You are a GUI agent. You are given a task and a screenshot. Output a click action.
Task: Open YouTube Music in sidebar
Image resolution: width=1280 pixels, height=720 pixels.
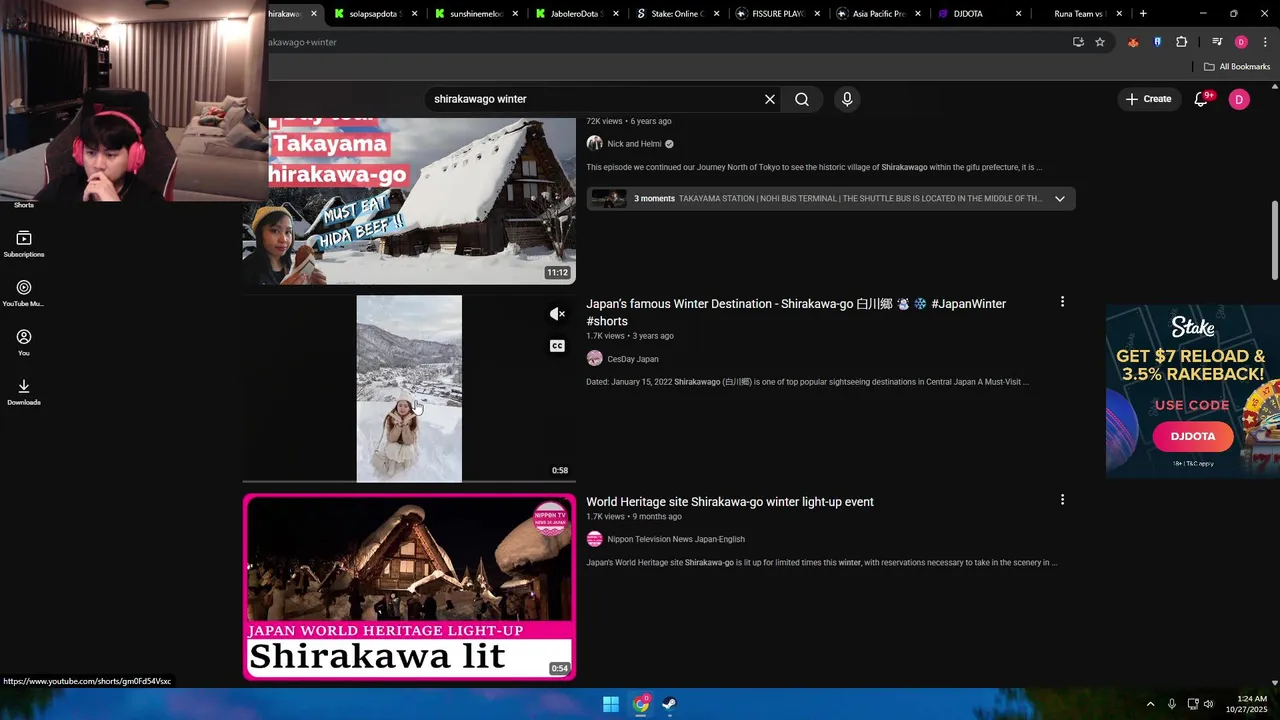[24, 293]
